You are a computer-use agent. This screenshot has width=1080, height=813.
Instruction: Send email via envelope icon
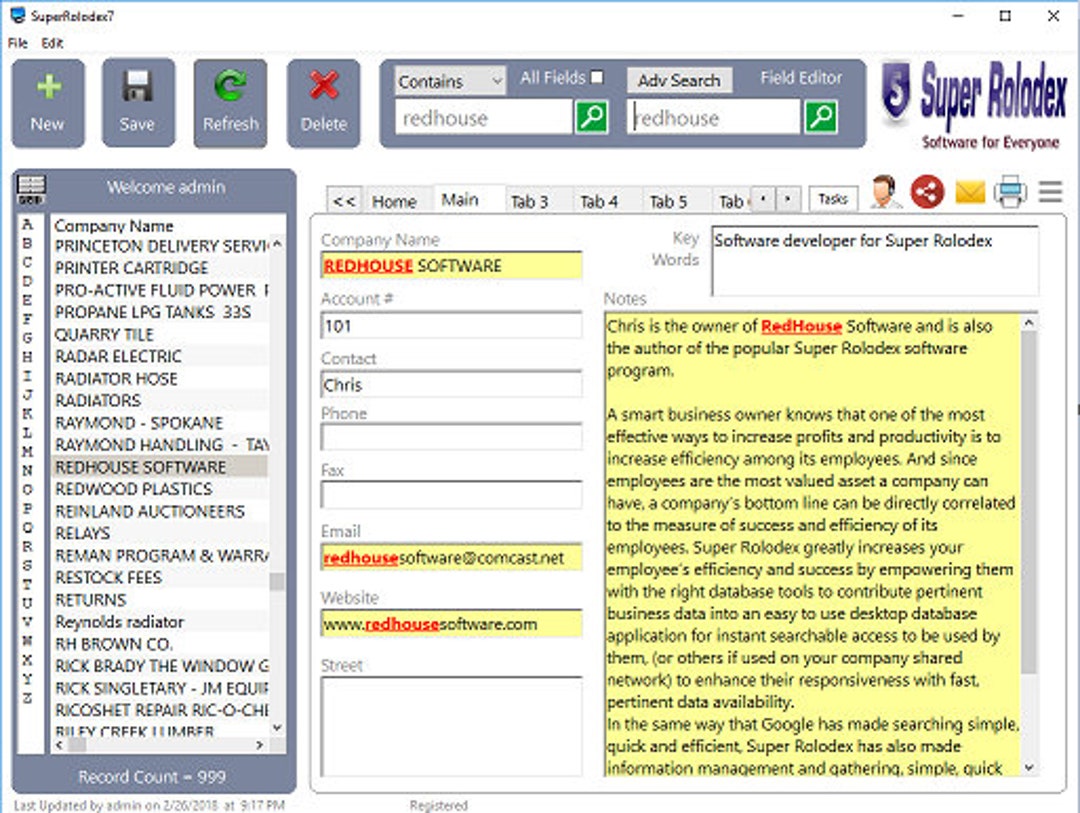tap(970, 192)
